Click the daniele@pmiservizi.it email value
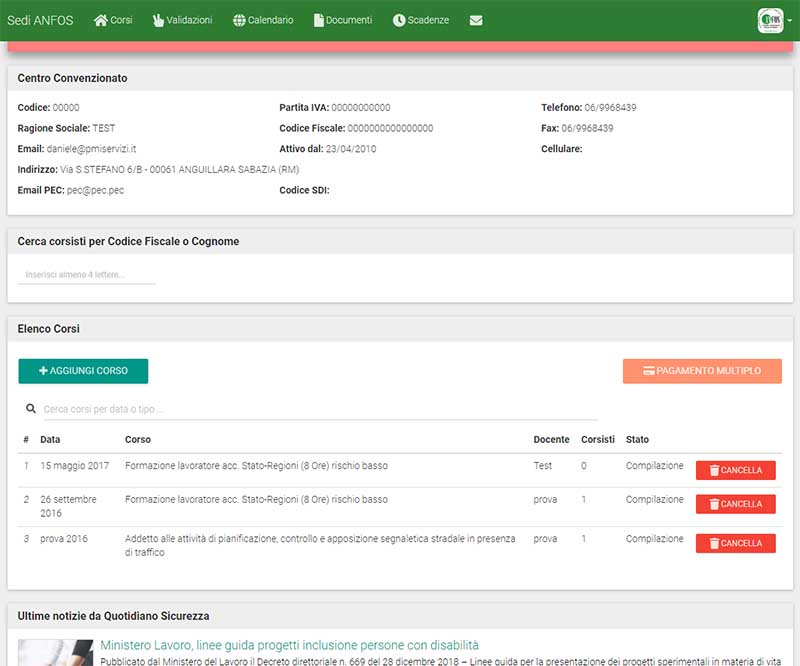The image size is (800, 666). [91, 149]
